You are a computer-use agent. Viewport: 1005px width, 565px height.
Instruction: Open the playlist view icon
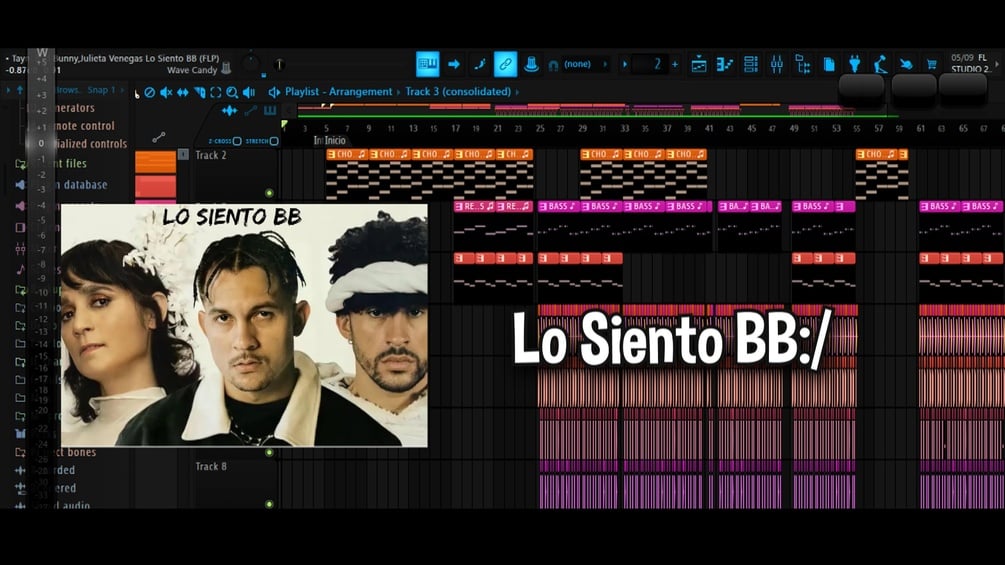click(699, 64)
